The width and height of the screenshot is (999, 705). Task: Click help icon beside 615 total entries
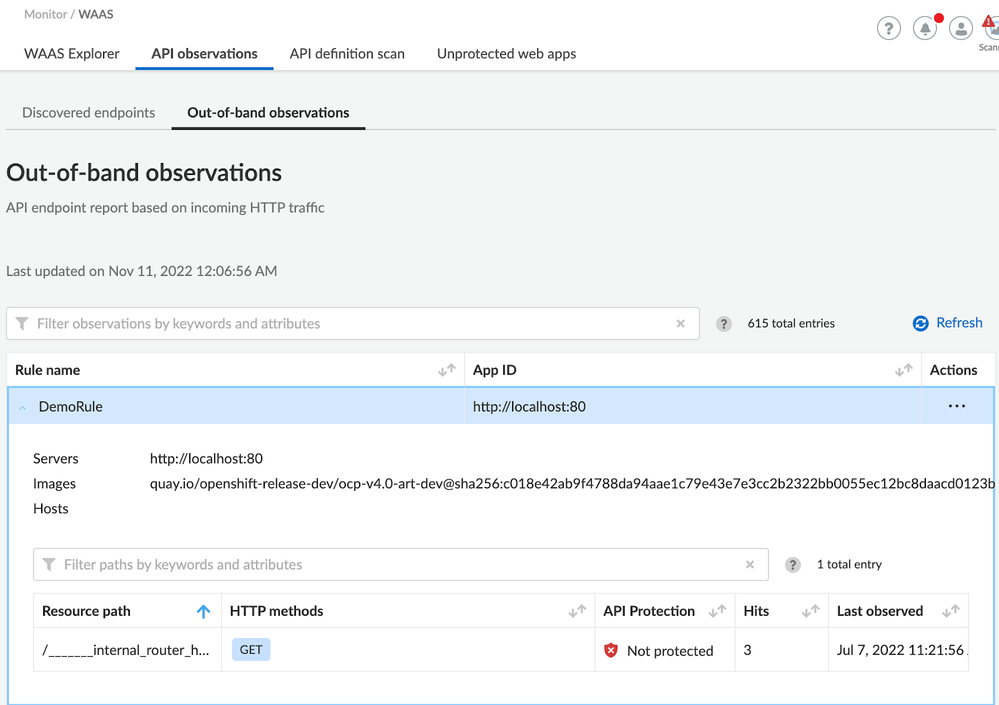coord(724,324)
